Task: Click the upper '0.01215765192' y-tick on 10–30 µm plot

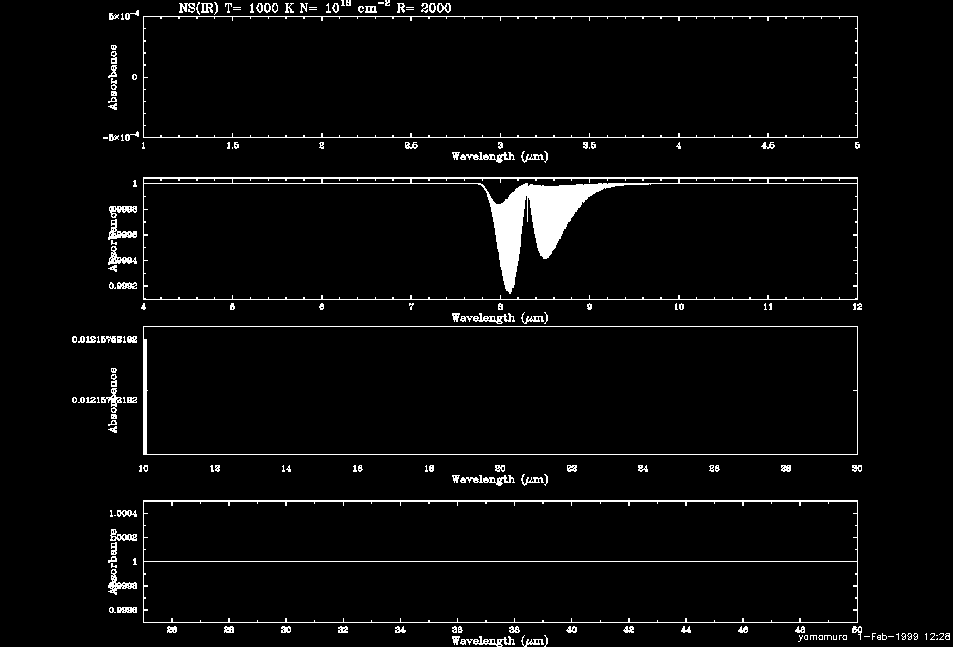Action: [105, 340]
